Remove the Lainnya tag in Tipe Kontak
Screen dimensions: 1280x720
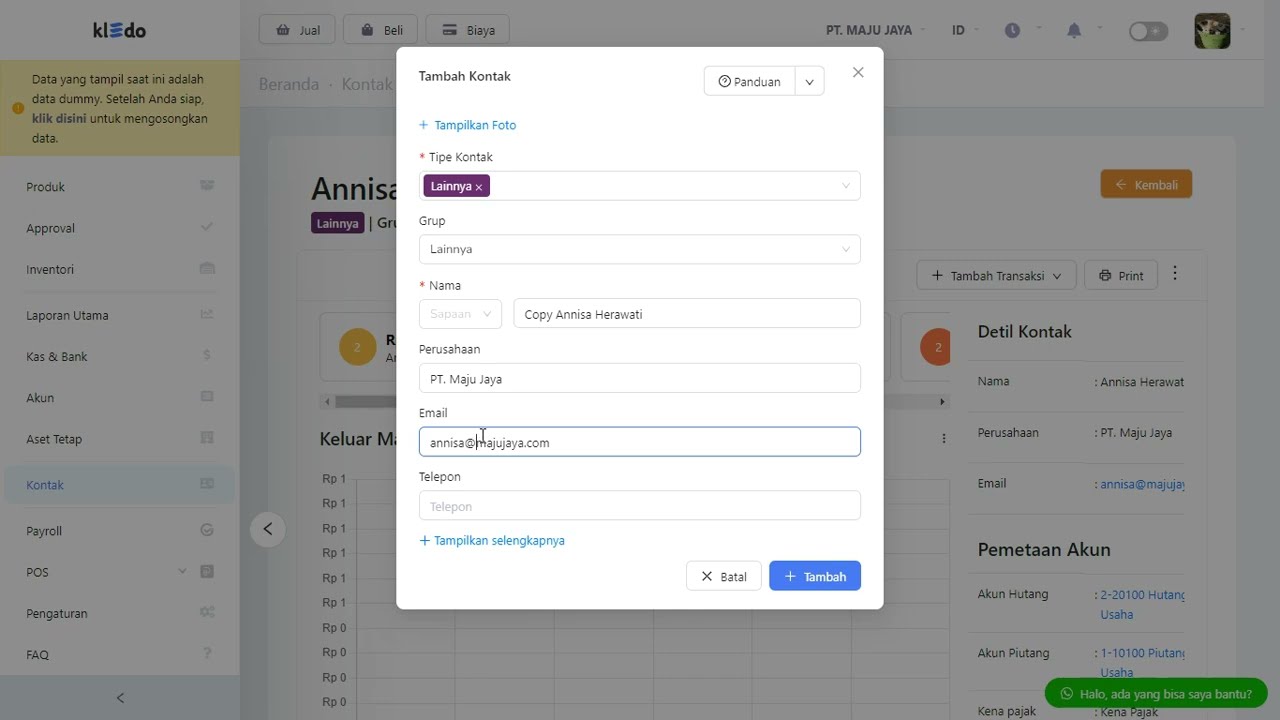(x=479, y=187)
